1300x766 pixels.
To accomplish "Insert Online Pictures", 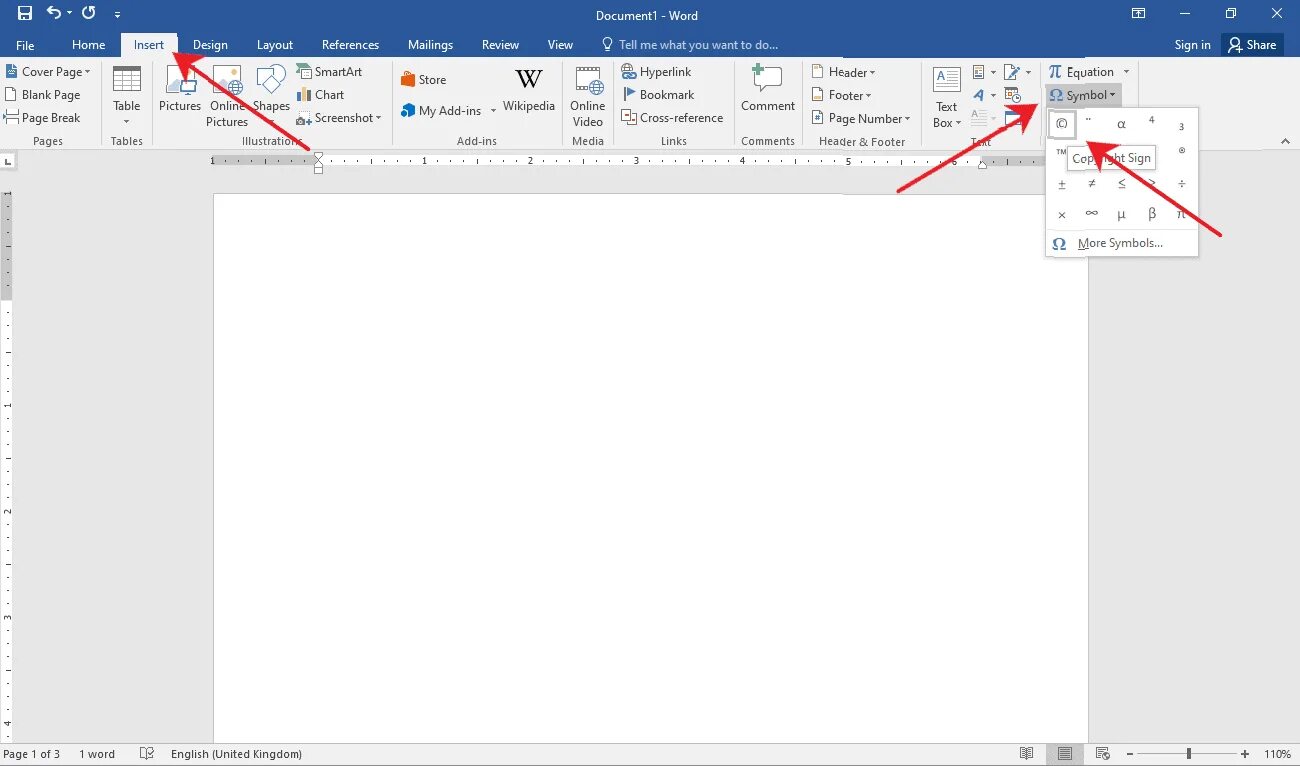I will pyautogui.click(x=227, y=97).
